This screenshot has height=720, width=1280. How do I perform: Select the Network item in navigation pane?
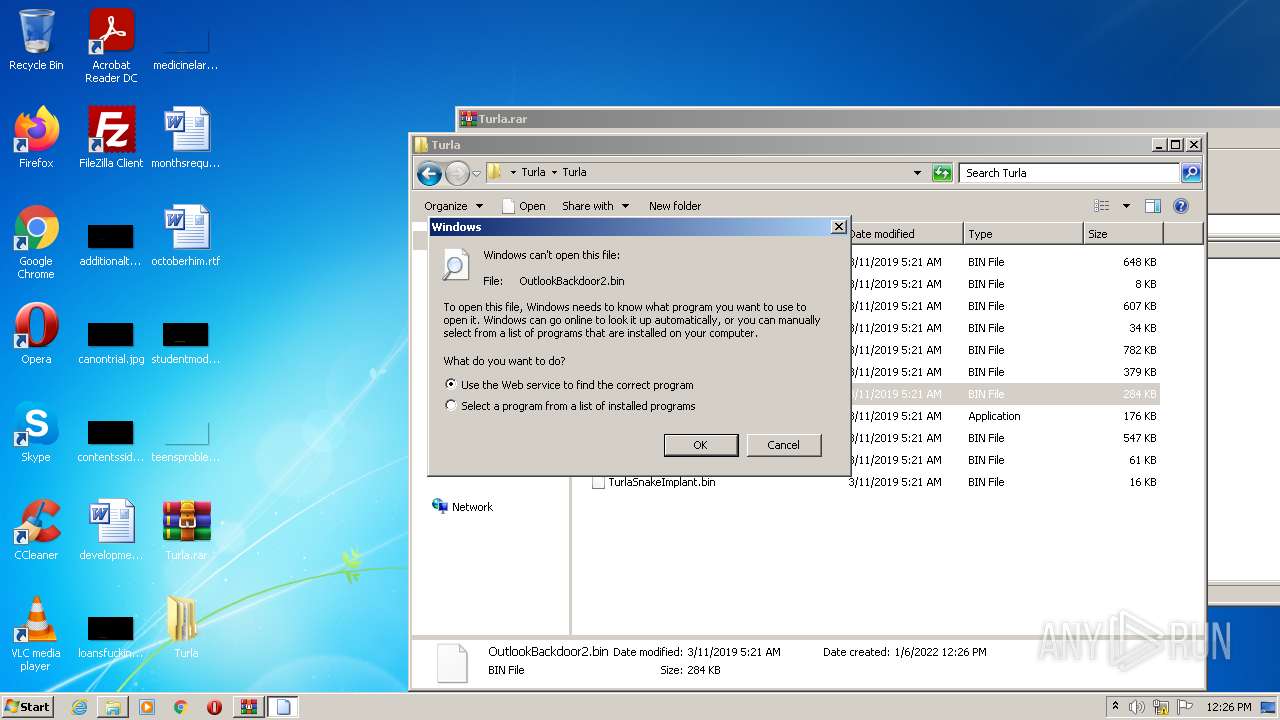462,507
